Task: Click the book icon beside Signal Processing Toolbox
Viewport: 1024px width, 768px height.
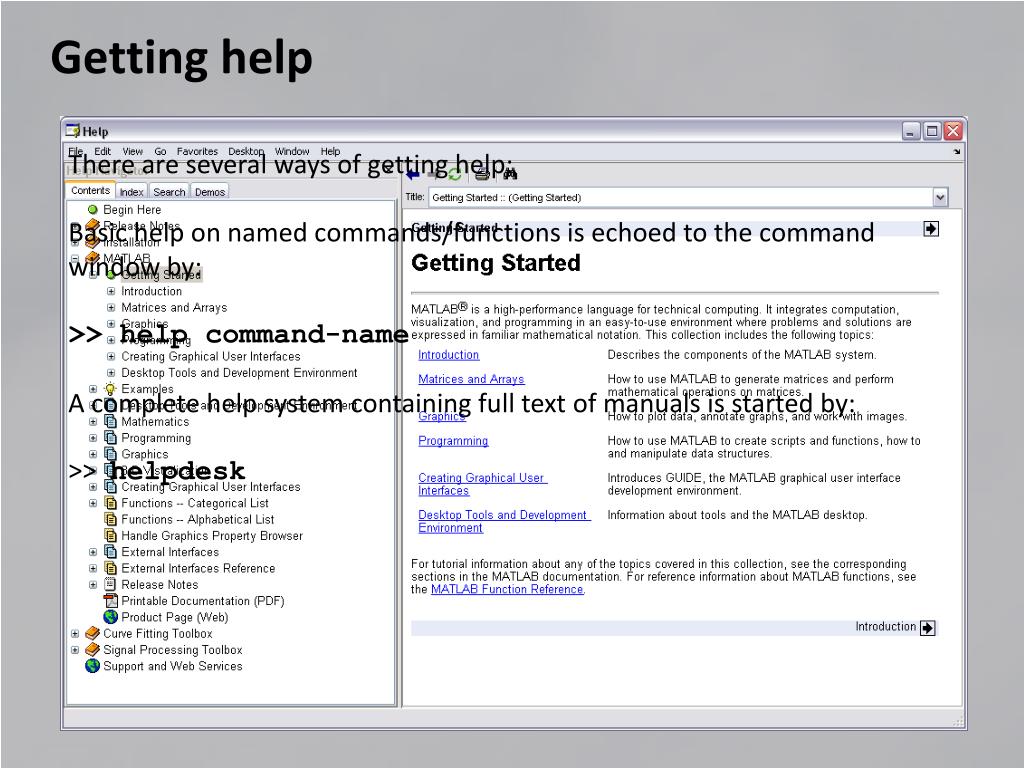Action: [x=92, y=650]
